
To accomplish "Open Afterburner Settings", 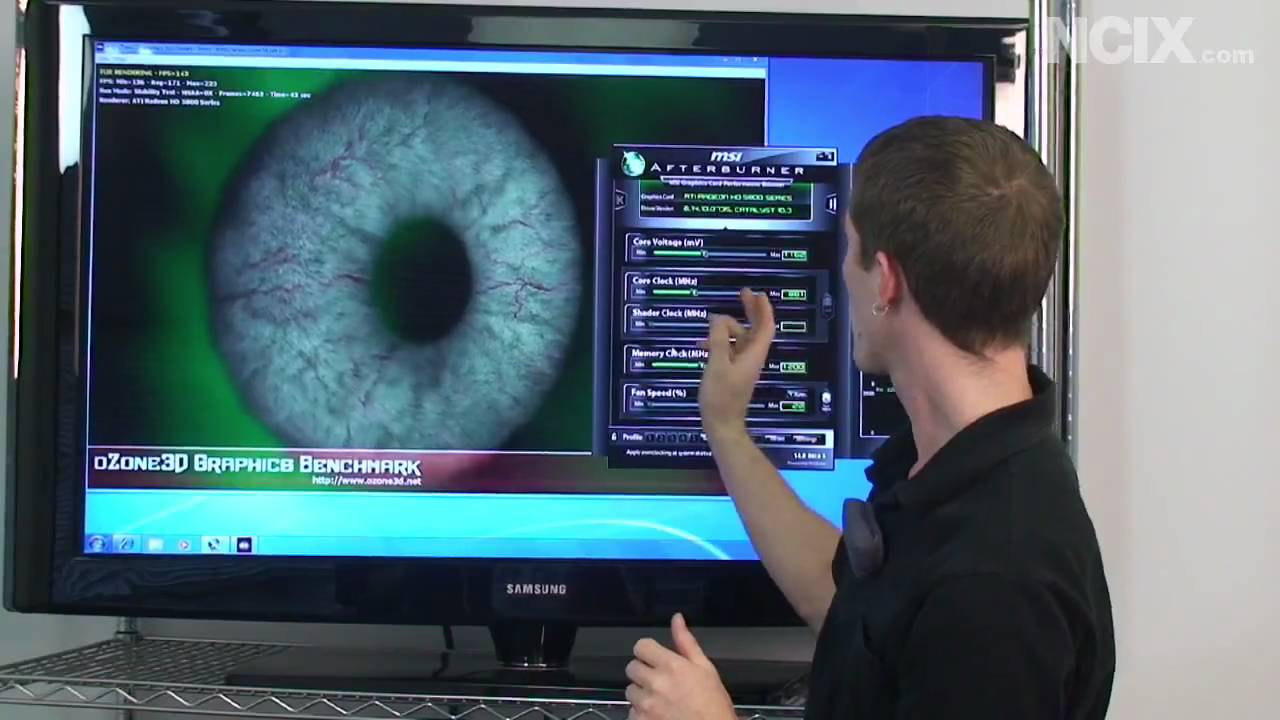I will coord(806,438).
